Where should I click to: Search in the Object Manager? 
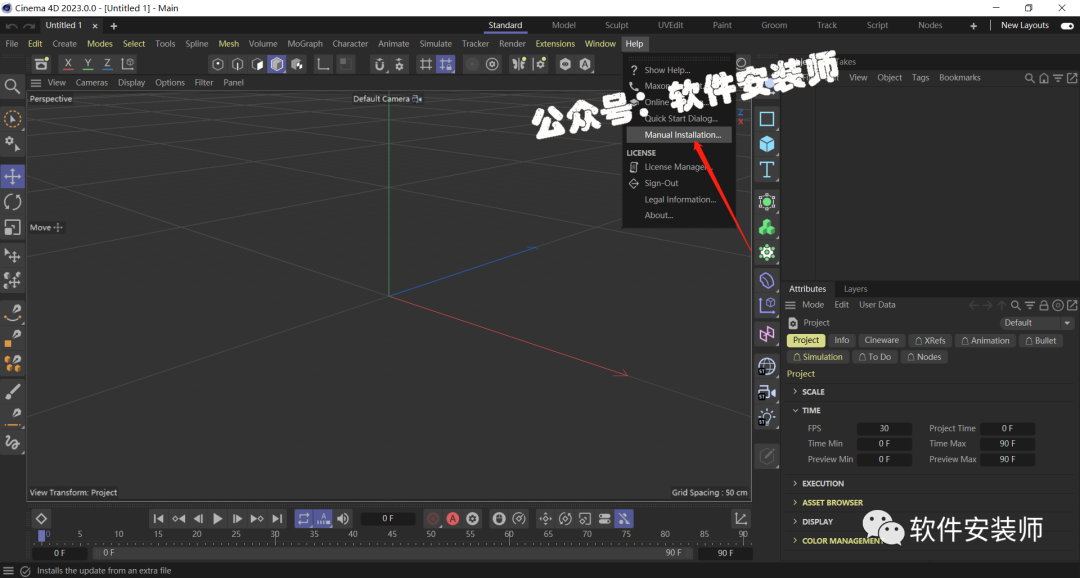point(1030,78)
